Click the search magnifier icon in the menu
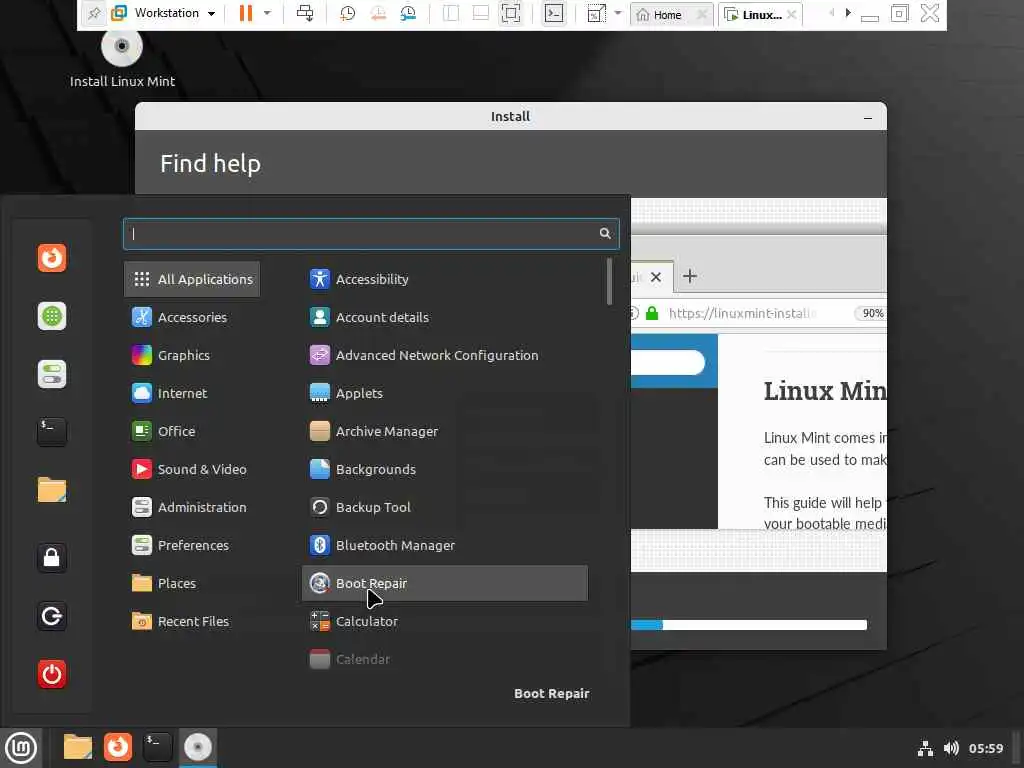This screenshot has width=1024, height=768. 605,233
